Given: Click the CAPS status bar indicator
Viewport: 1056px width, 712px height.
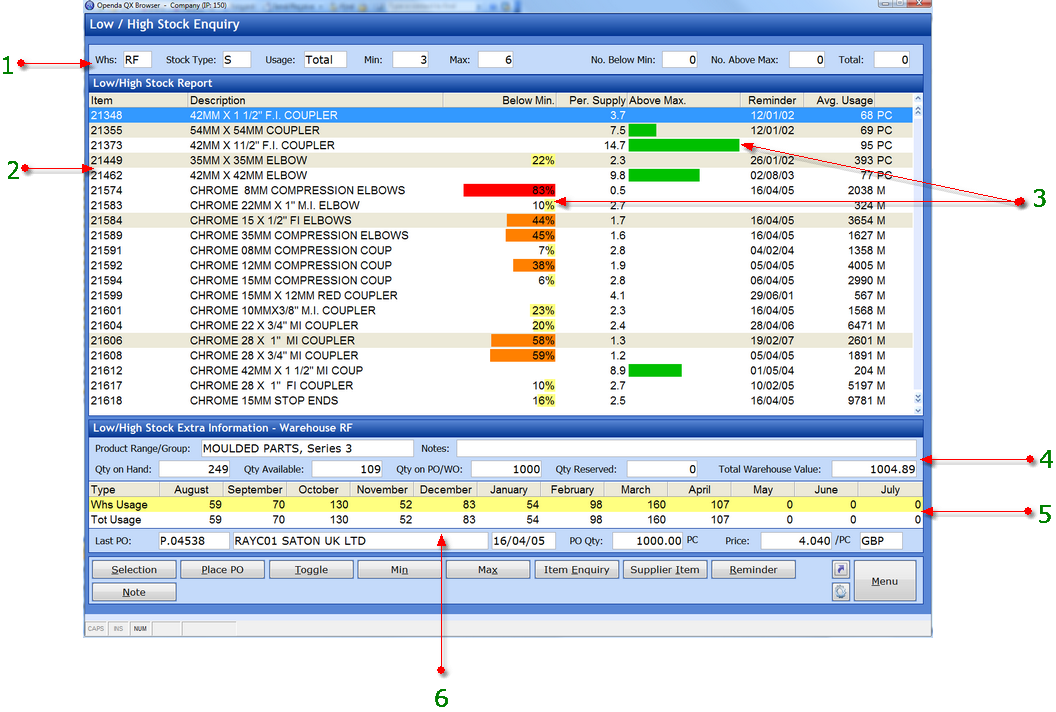Looking at the screenshot, I should click(x=96, y=628).
